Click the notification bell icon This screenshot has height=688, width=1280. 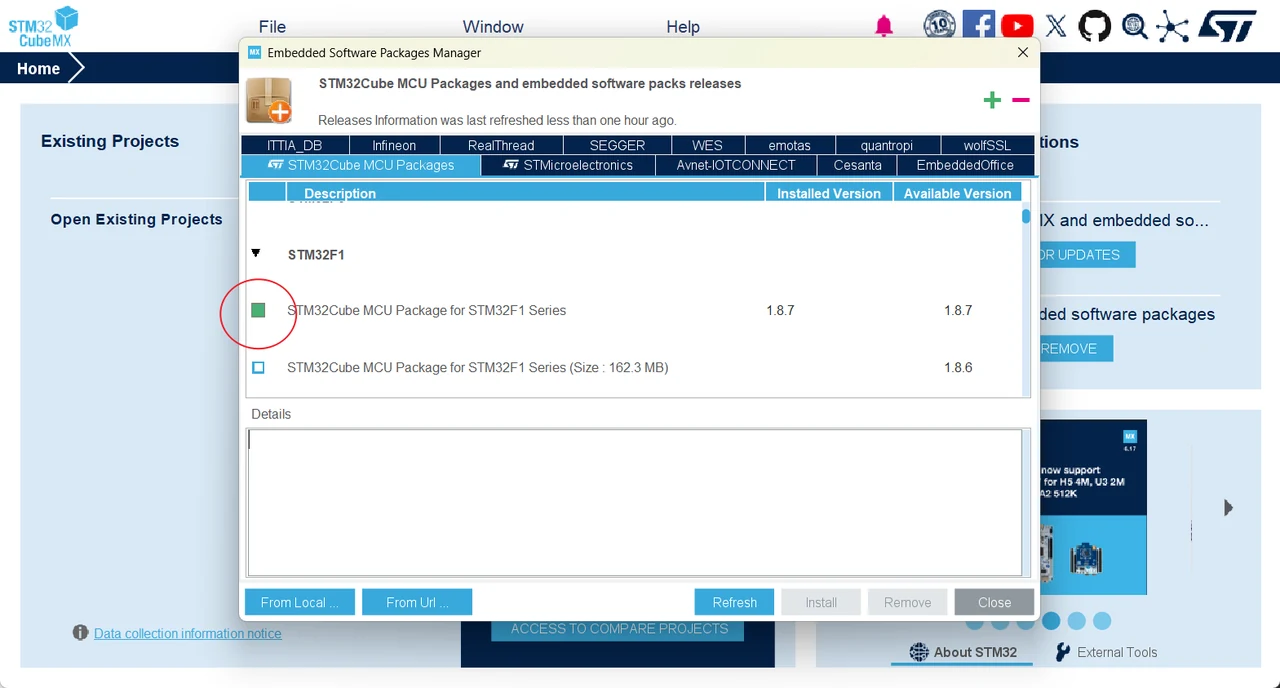pyautogui.click(x=884, y=26)
